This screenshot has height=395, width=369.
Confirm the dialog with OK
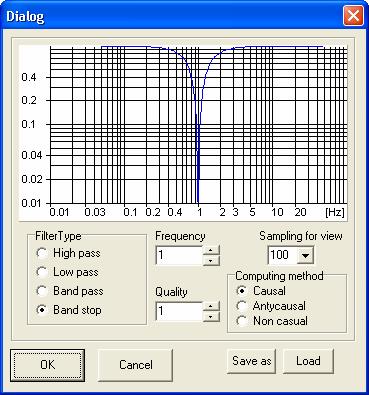coord(47,365)
